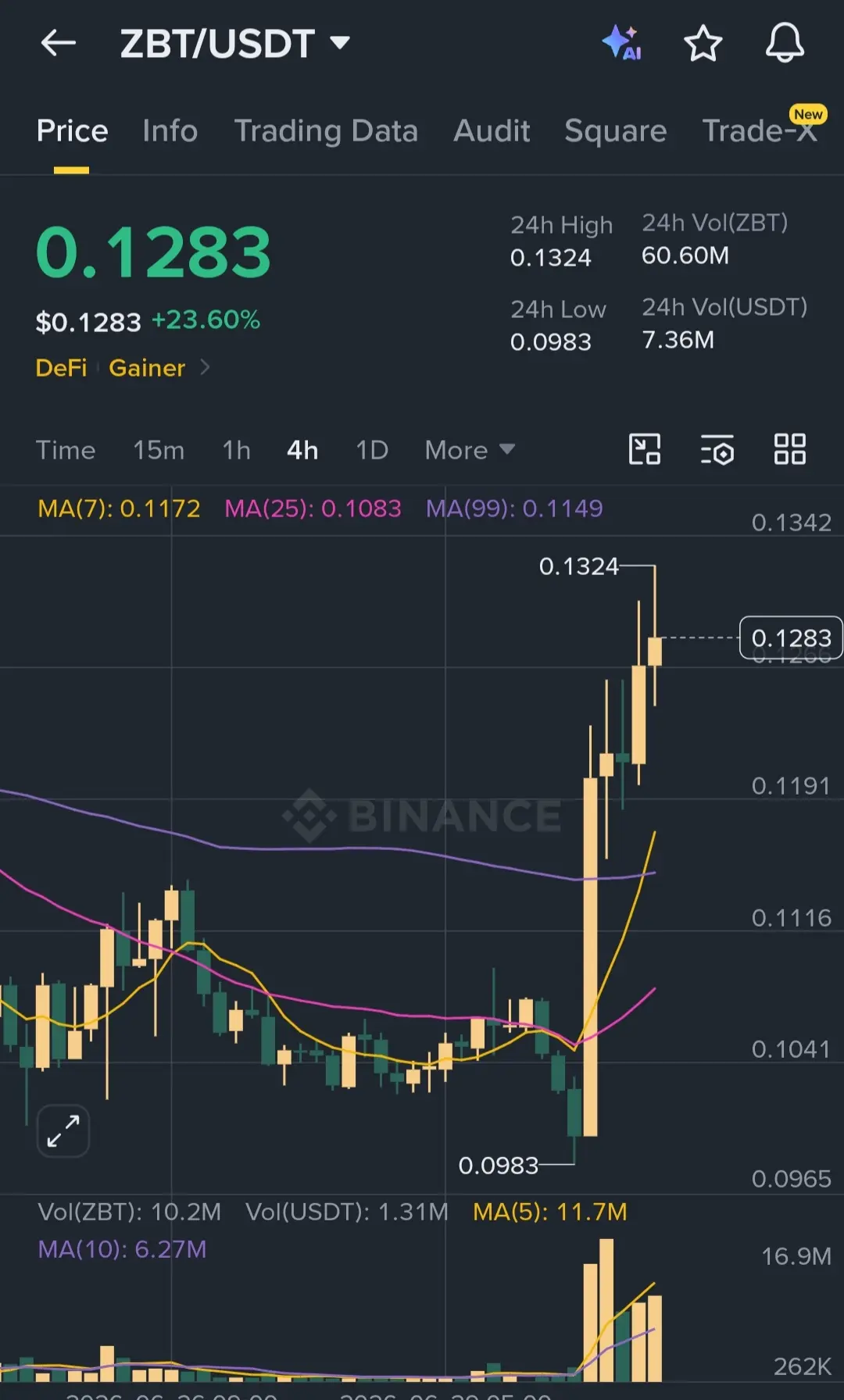844x1400 pixels.
Task: Open chart drawing tools icon
Action: tap(645, 449)
